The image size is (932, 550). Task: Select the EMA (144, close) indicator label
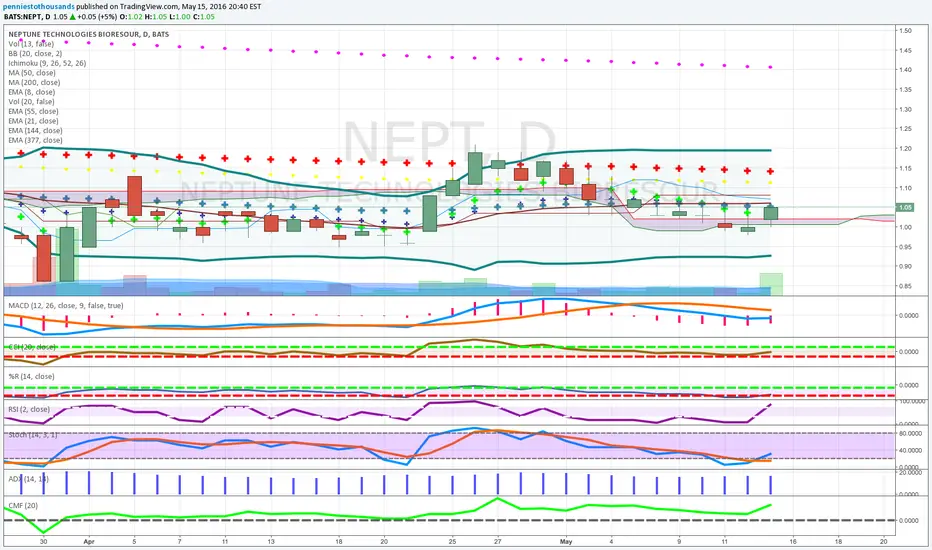click(35, 130)
